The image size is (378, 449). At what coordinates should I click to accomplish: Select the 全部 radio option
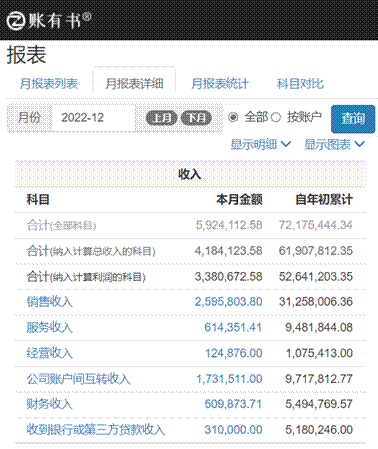click(x=233, y=117)
